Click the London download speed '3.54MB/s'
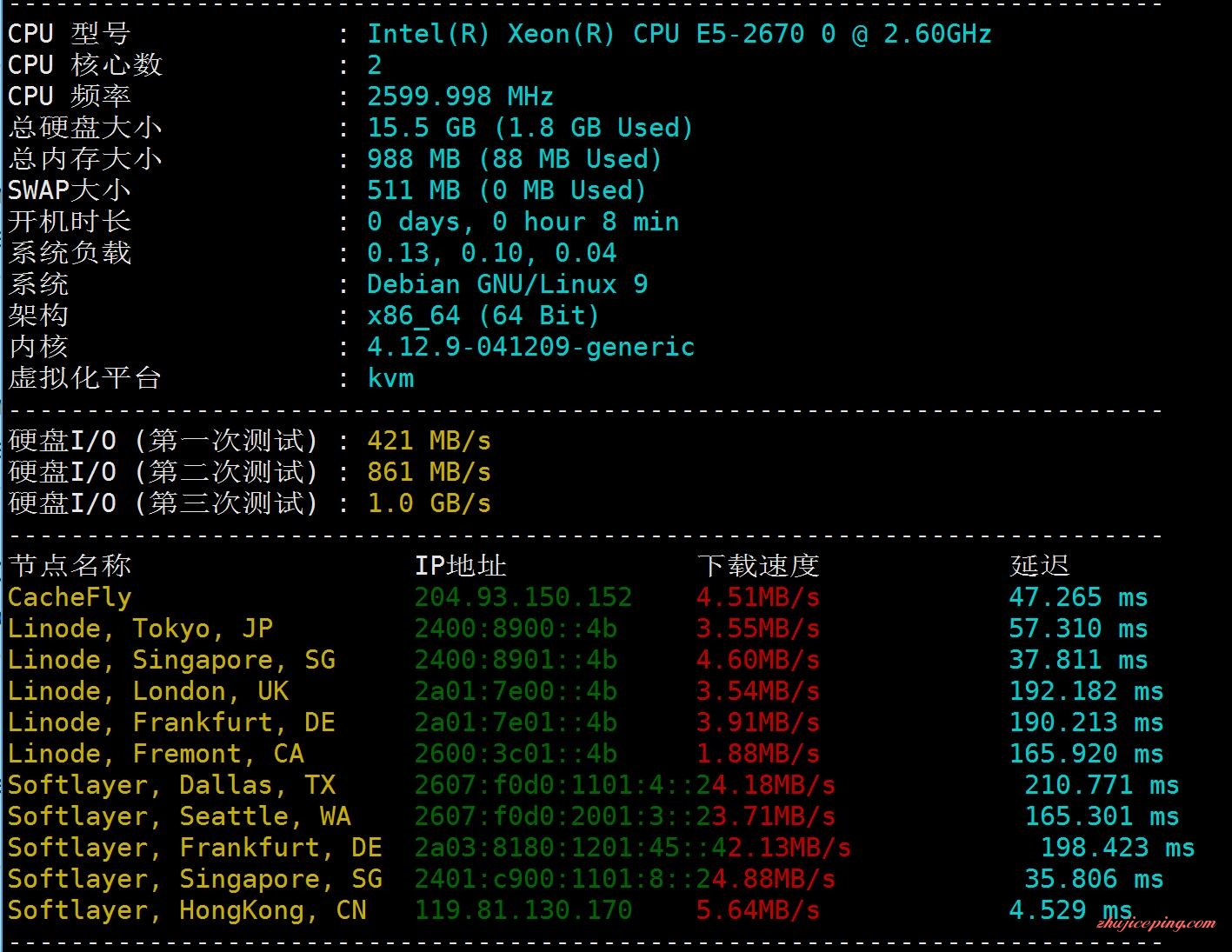Viewport: 1232px width, 952px height. 757,691
